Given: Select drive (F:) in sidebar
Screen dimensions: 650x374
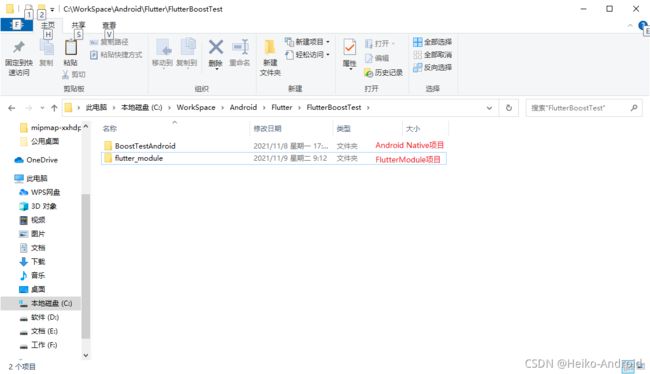Looking at the screenshot, I should click(39, 345).
